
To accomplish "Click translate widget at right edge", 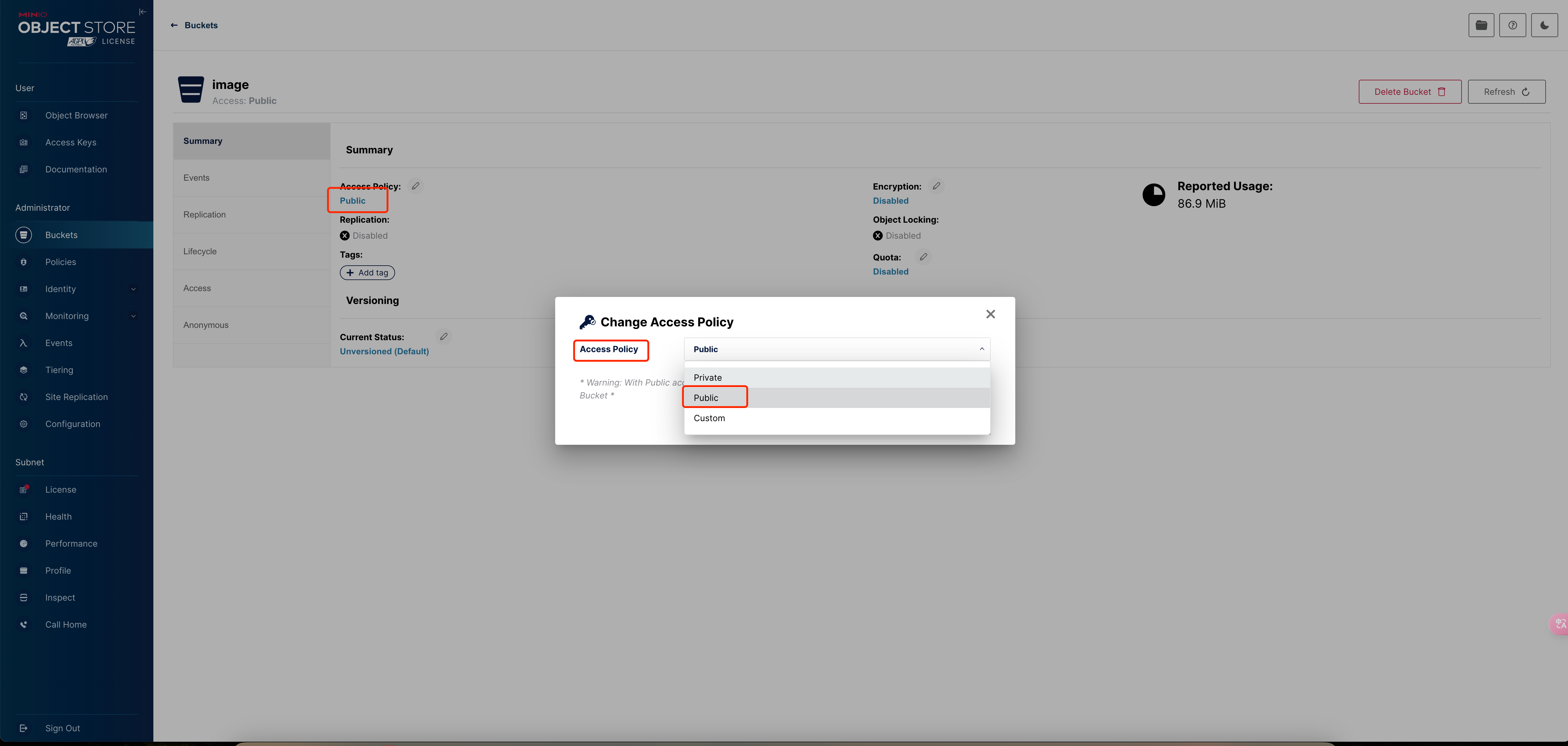I will [x=1559, y=624].
